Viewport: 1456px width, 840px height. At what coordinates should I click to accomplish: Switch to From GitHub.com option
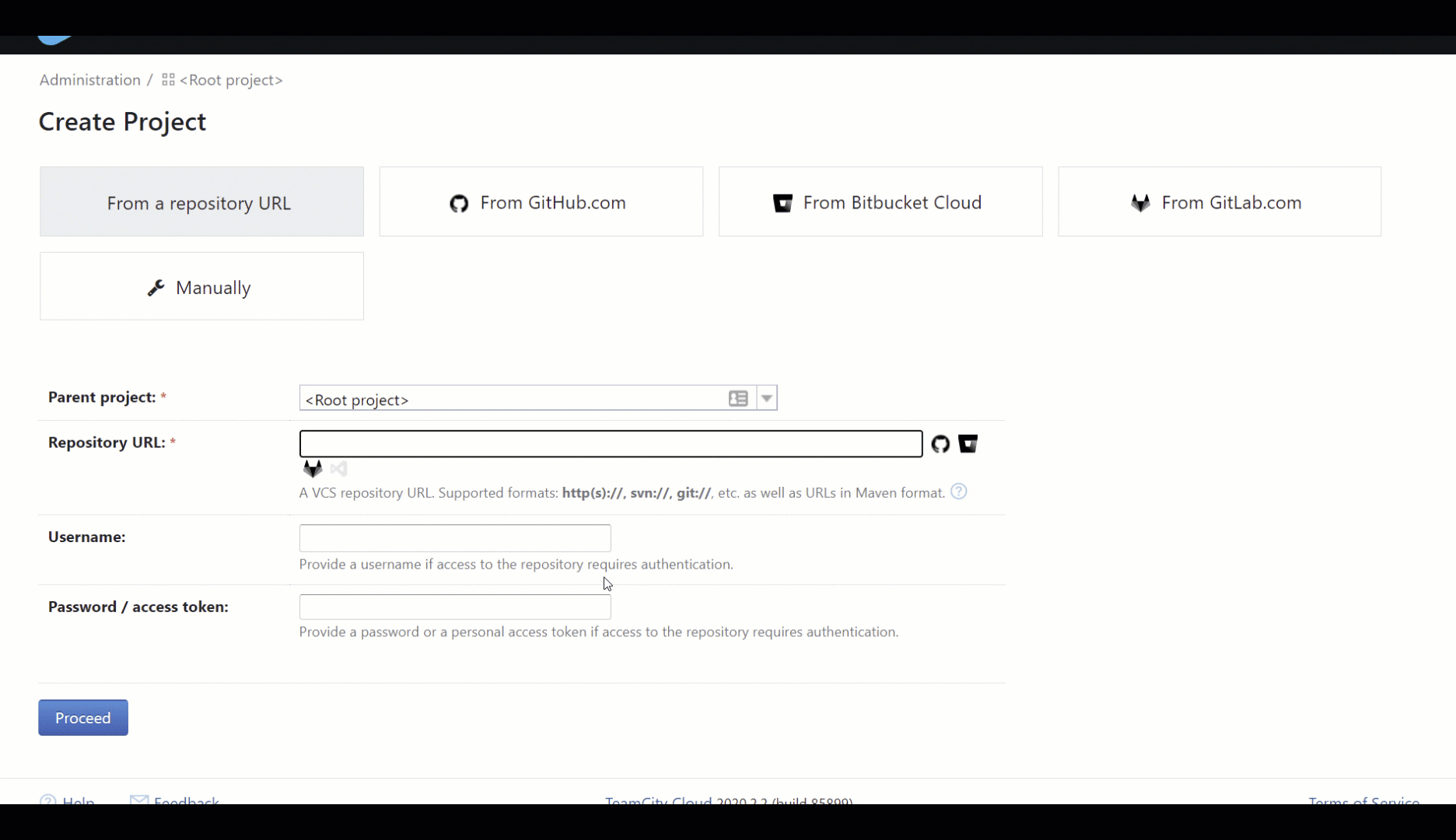pyautogui.click(x=541, y=202)
